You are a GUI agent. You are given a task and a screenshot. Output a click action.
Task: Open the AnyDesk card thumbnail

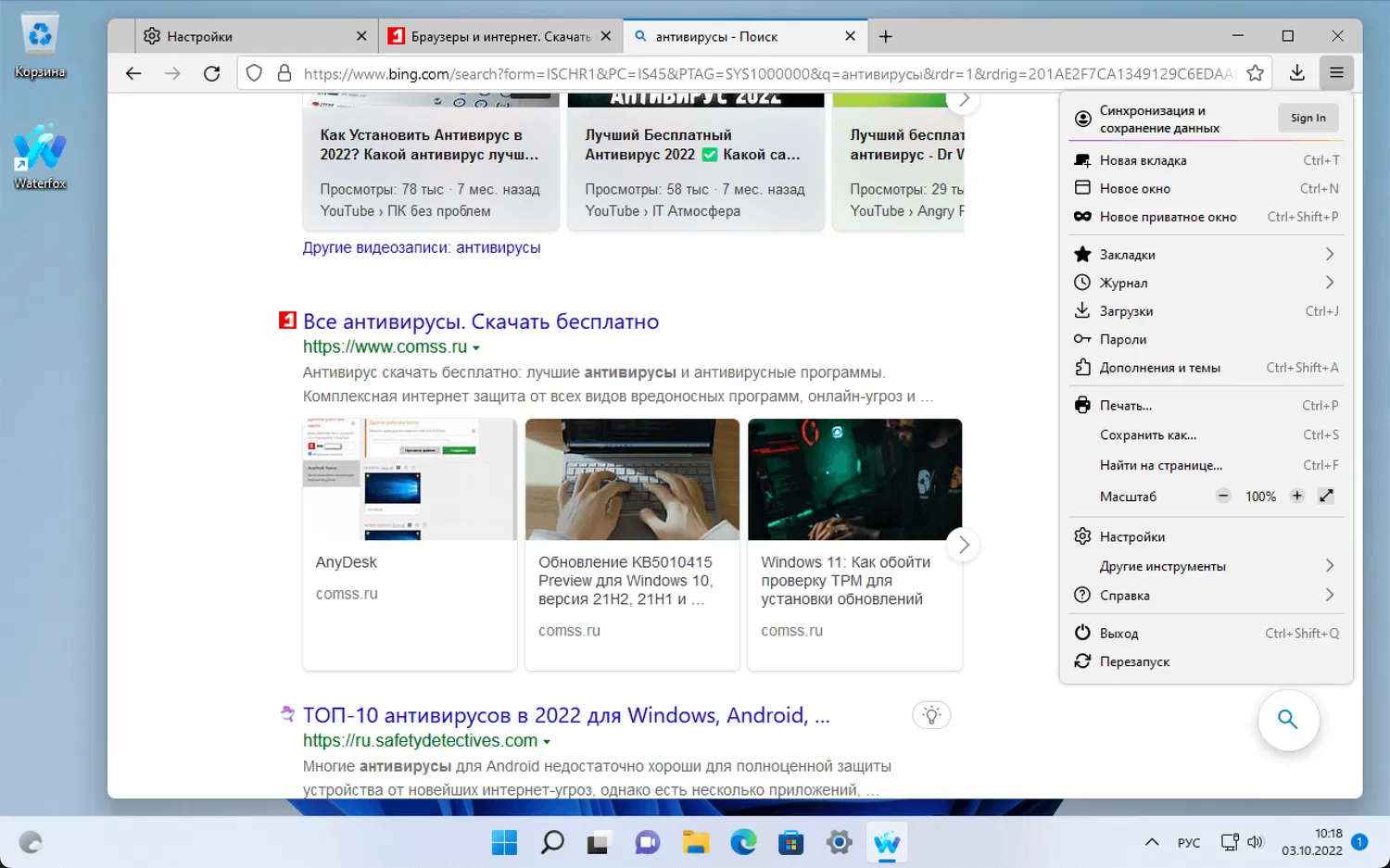(410, 479)
